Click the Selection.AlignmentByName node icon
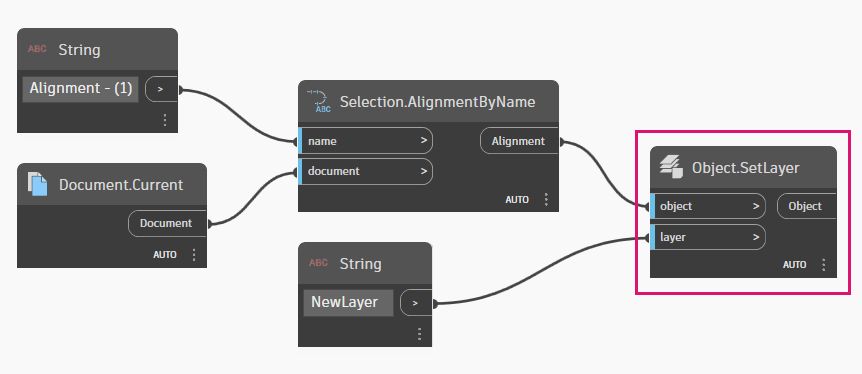 [x=319, y=101]
